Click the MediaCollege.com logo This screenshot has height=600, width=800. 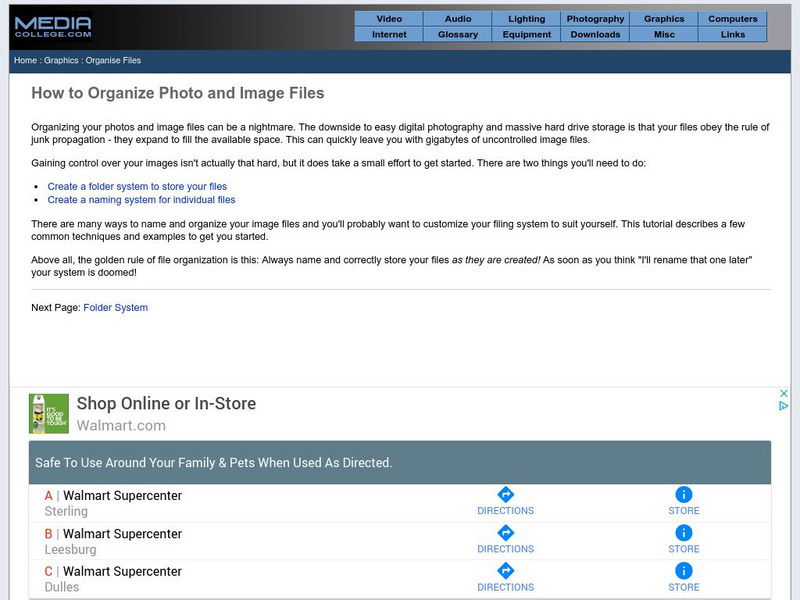[50, 25]
